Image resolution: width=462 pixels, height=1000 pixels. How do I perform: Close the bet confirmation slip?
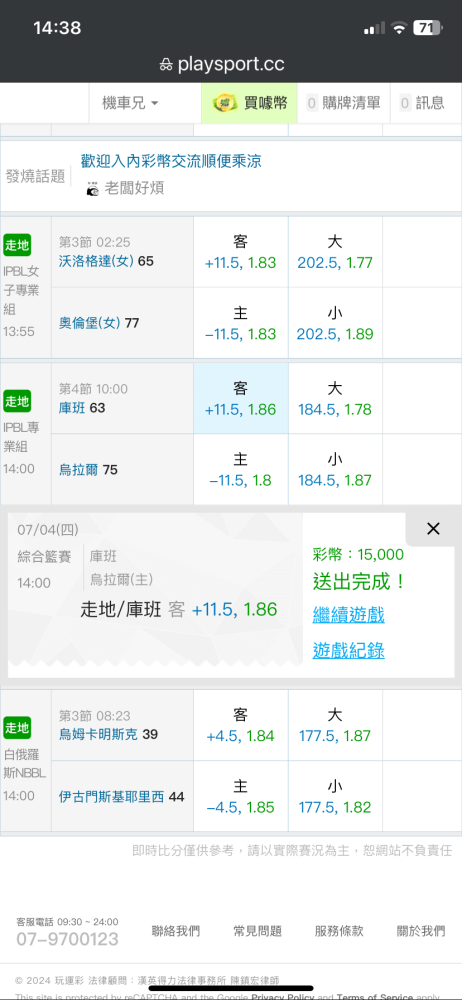point(433,529)
